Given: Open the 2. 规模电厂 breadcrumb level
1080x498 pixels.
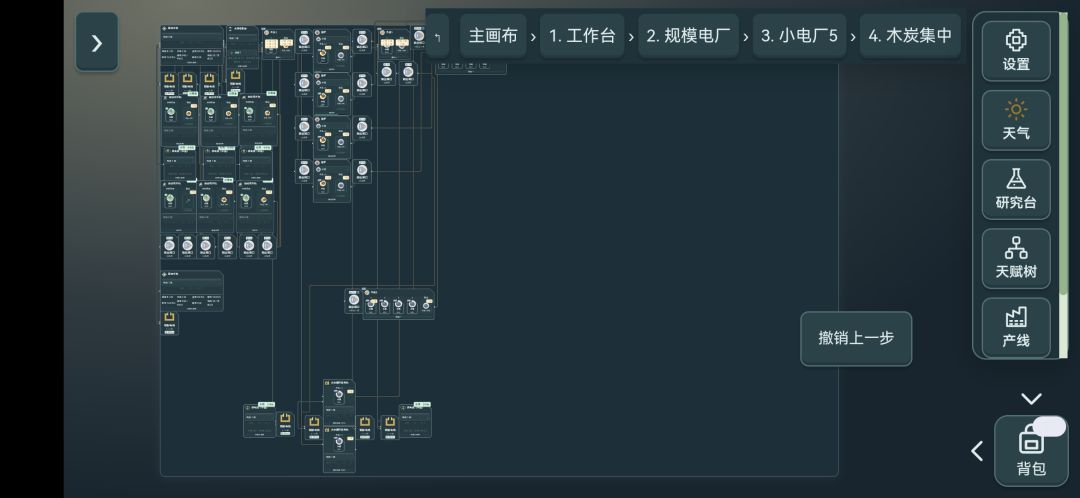Looking at the screenshot, I should [688, 36].
